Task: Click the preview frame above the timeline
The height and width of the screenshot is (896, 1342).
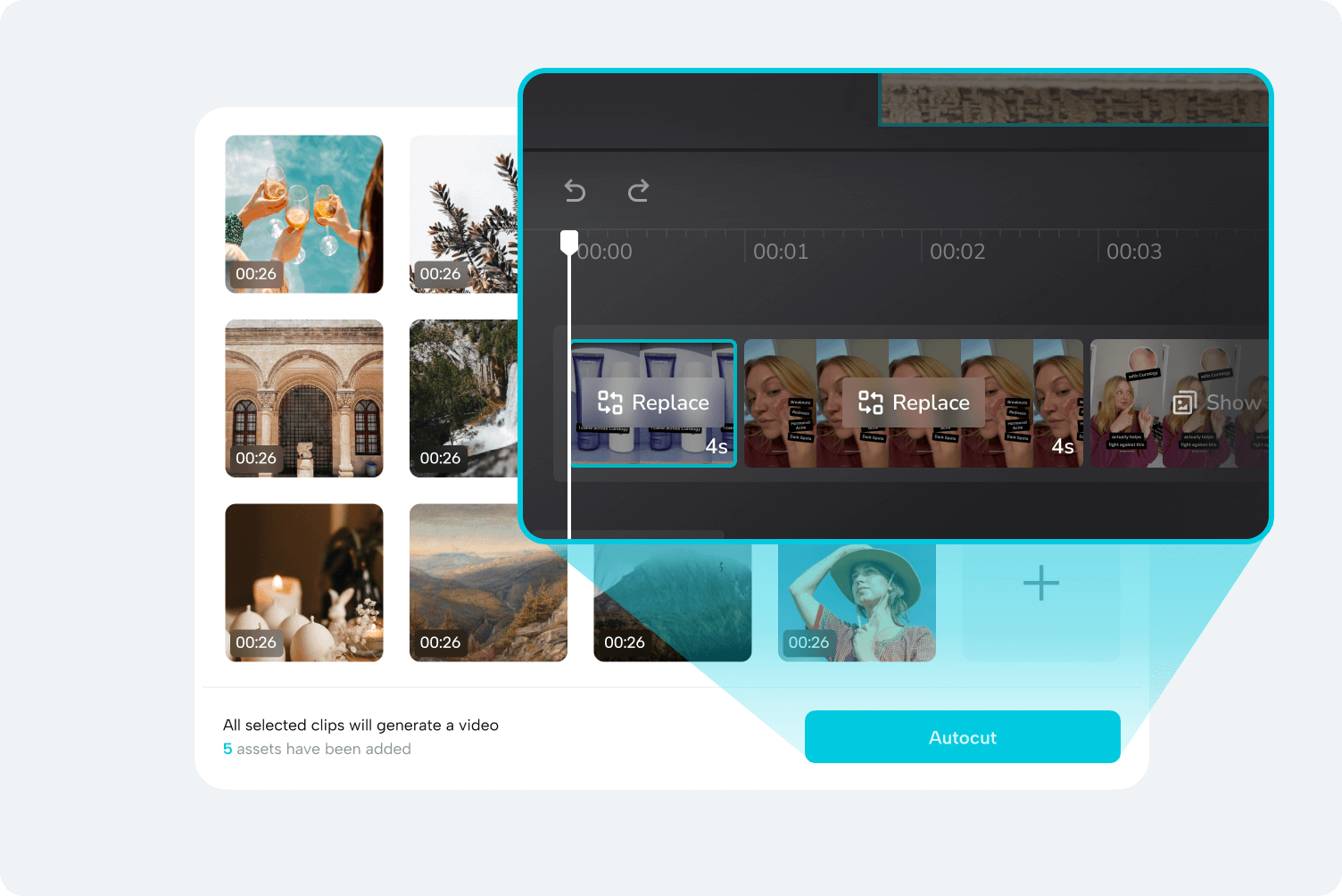Action: point(1073,99)
